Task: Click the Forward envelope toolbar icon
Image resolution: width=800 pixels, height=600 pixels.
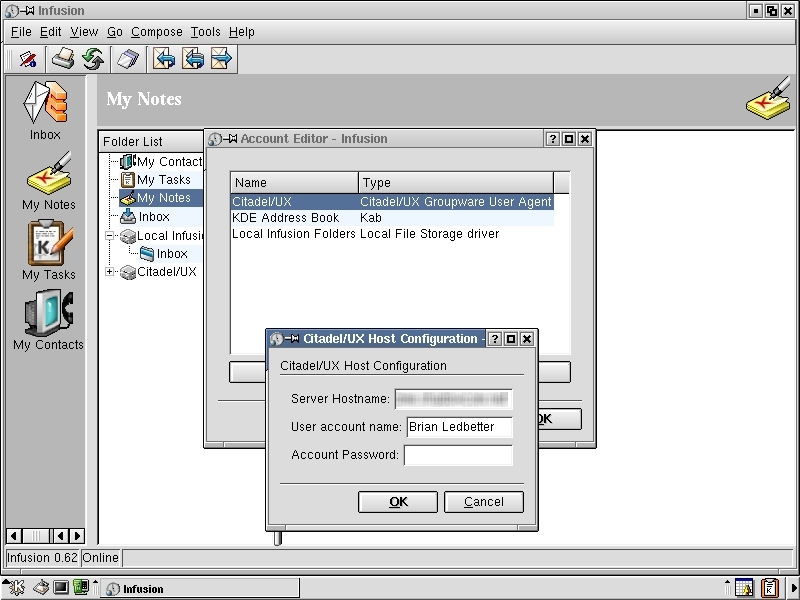Action: tap(221, 59)
